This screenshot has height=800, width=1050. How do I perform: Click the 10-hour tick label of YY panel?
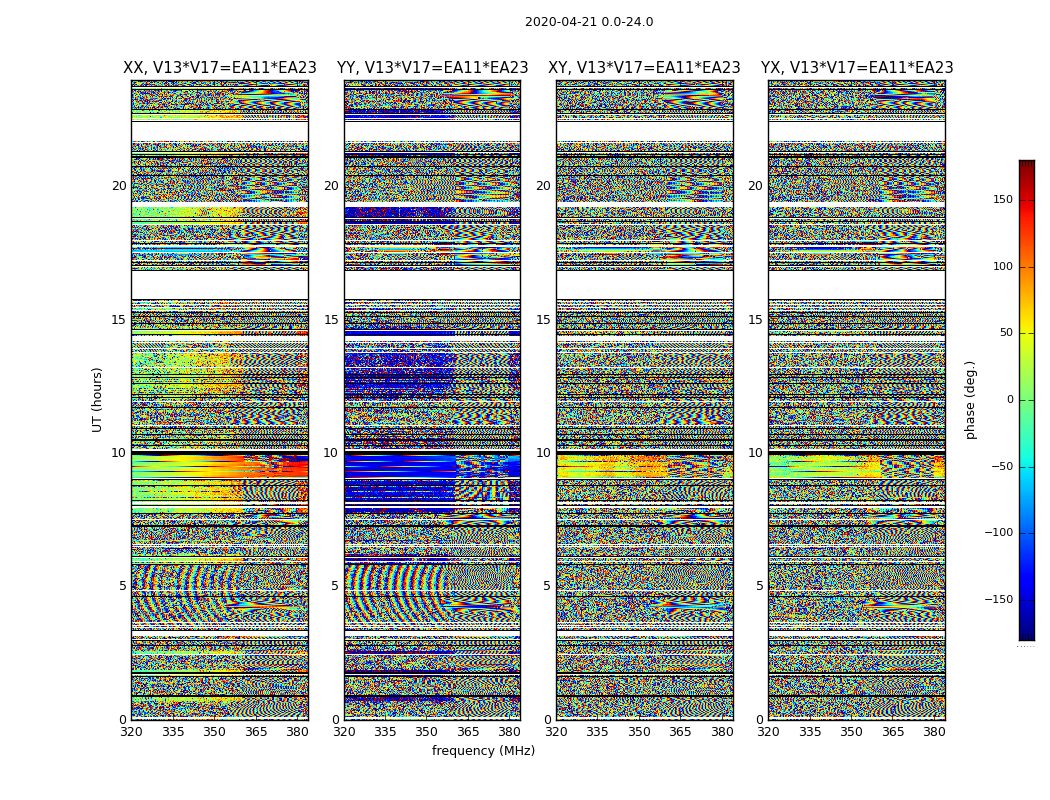click(x=331, y=453)
